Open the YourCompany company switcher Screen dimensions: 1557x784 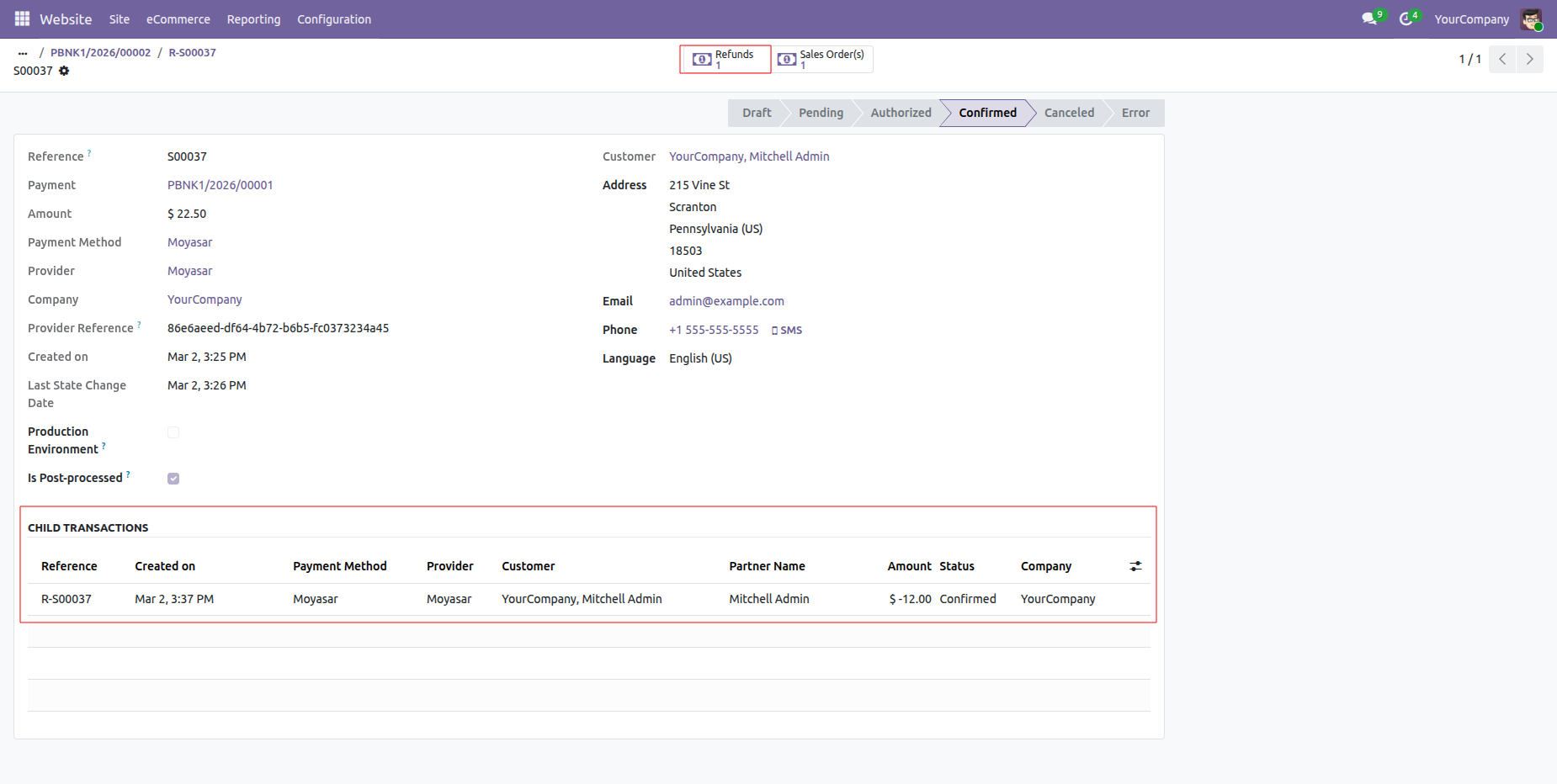[1471, 19]
